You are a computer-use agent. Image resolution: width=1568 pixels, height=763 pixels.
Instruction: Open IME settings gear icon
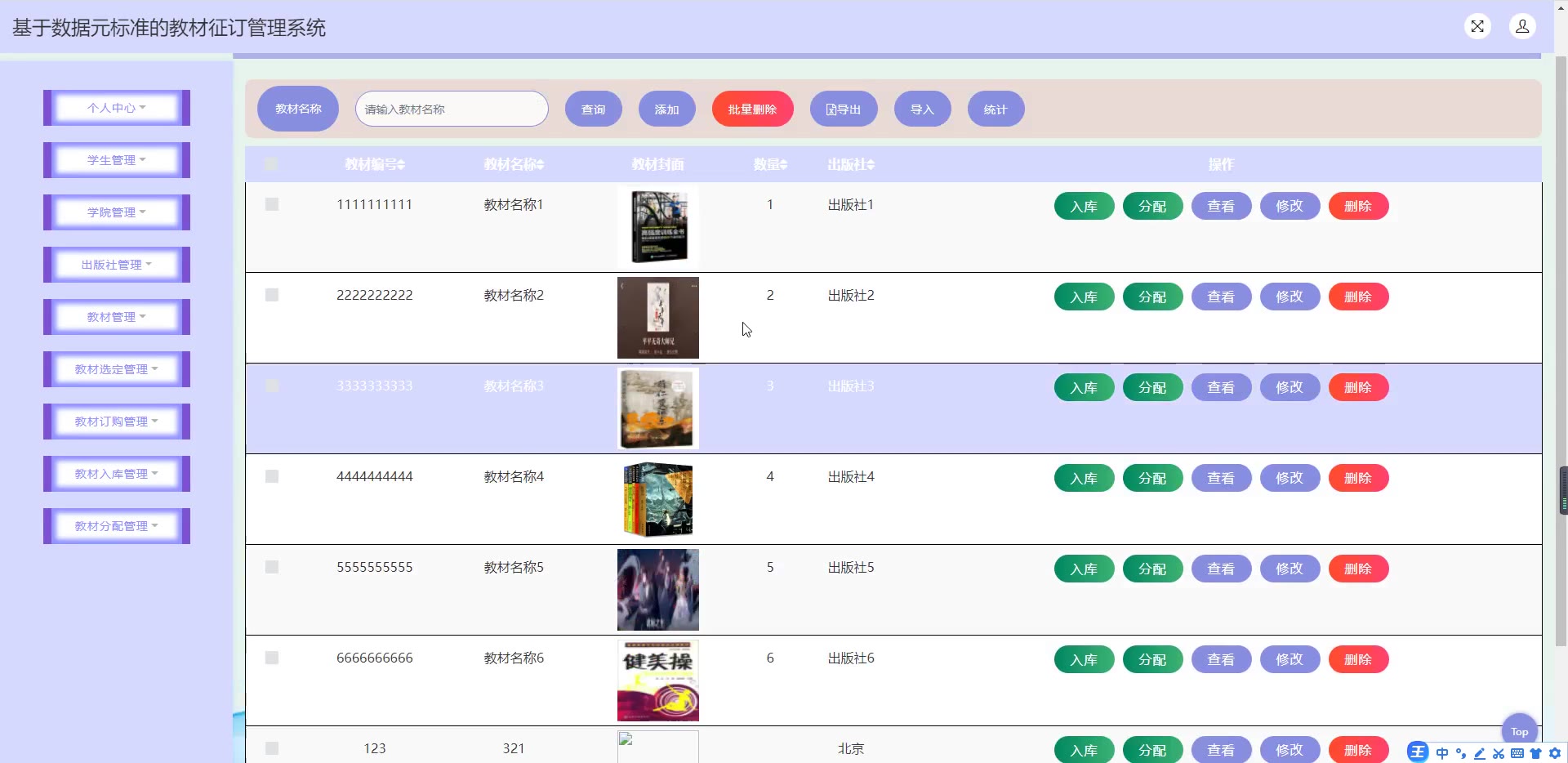pyautogui.click(x=1555, y=753)
